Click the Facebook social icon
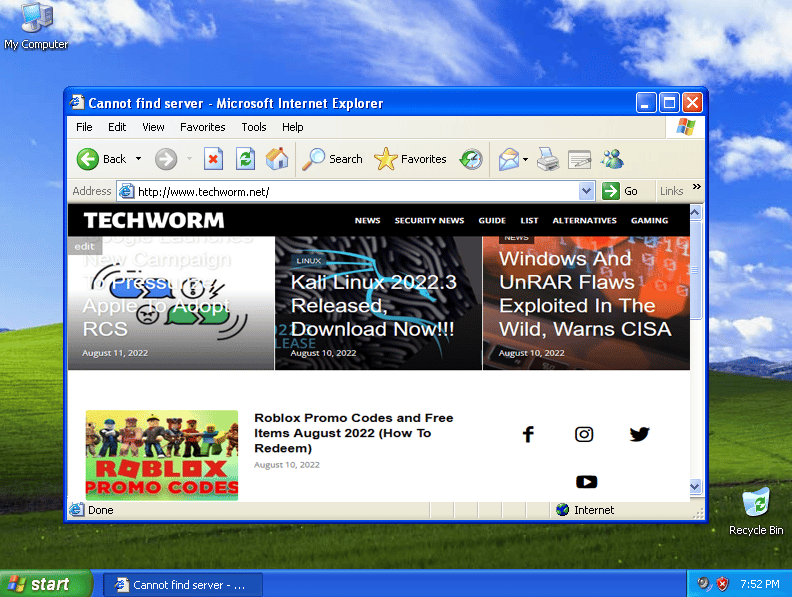The width and height of the screenshot is (792, 597). tap(528, 434)
